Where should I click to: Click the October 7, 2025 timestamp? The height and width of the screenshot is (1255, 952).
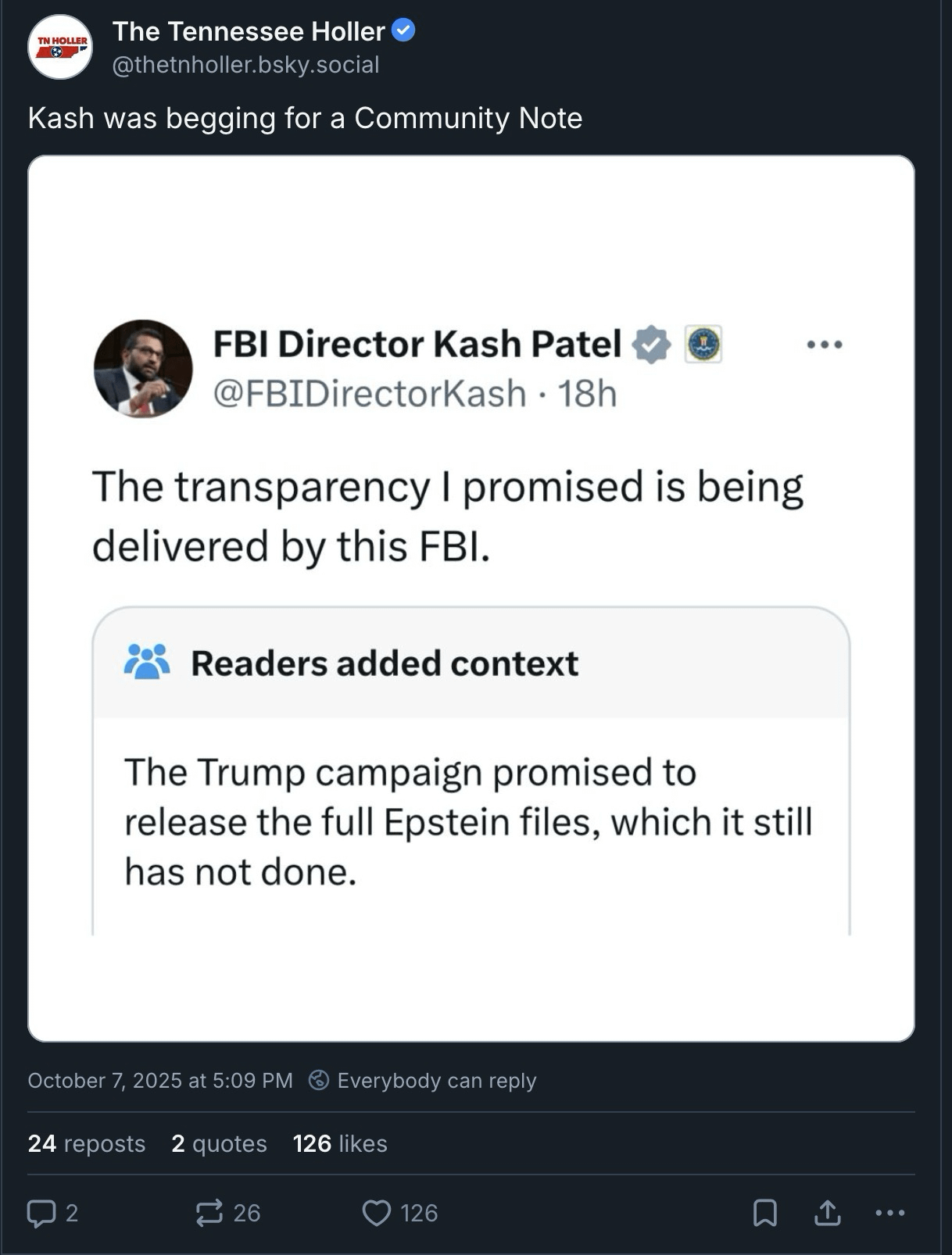160,1080
